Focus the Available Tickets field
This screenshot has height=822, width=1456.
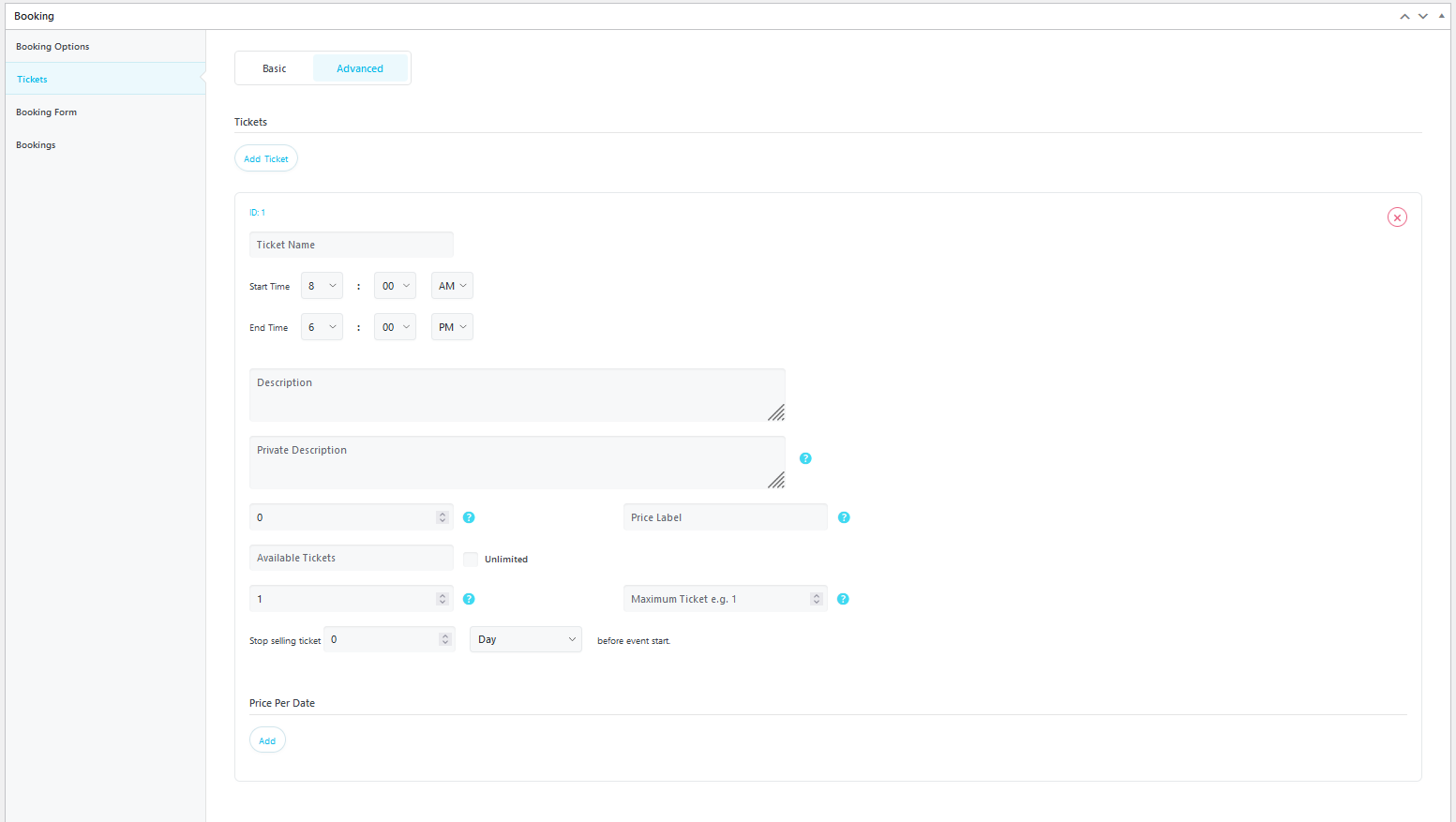(x=352, y=558)
